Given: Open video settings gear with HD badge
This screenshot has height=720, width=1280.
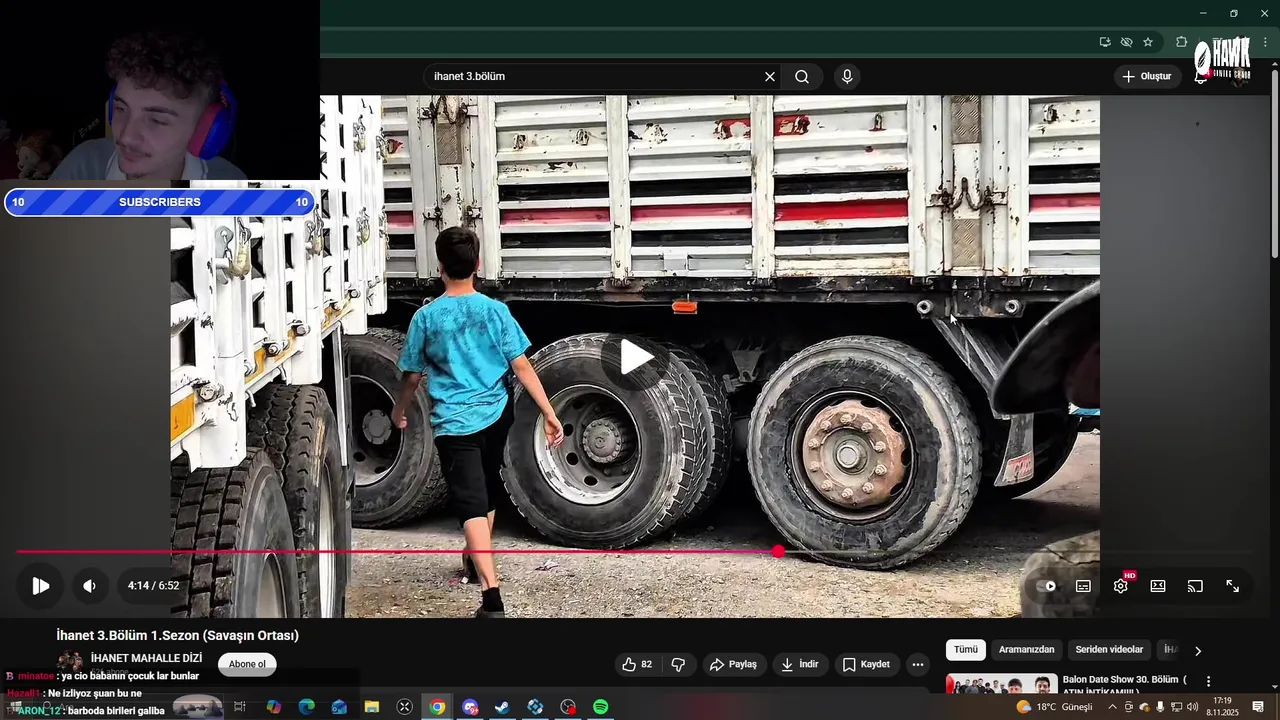Looking at the screenshot, I should (x=1121, y=586).
